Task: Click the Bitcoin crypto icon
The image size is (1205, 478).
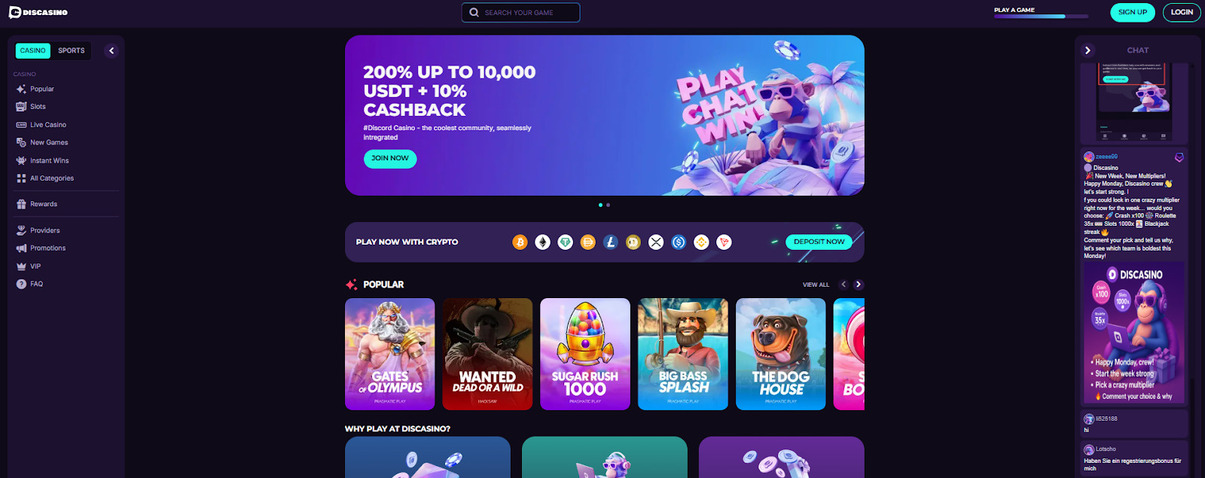Action: 520,242
